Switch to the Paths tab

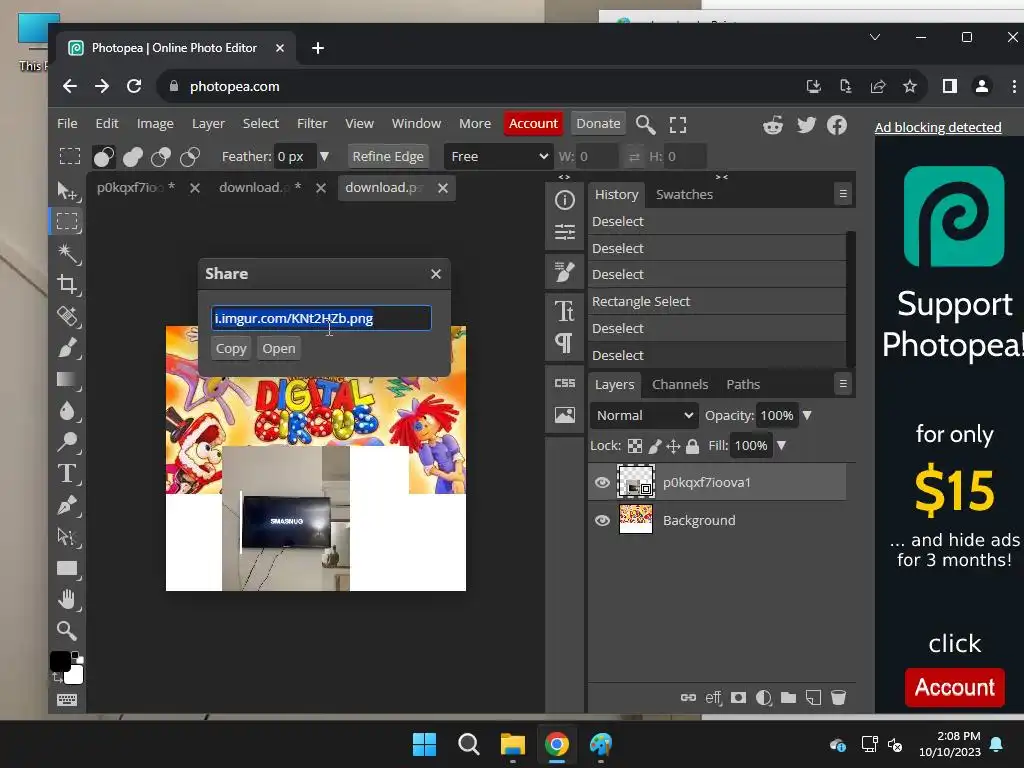[743, 385]
